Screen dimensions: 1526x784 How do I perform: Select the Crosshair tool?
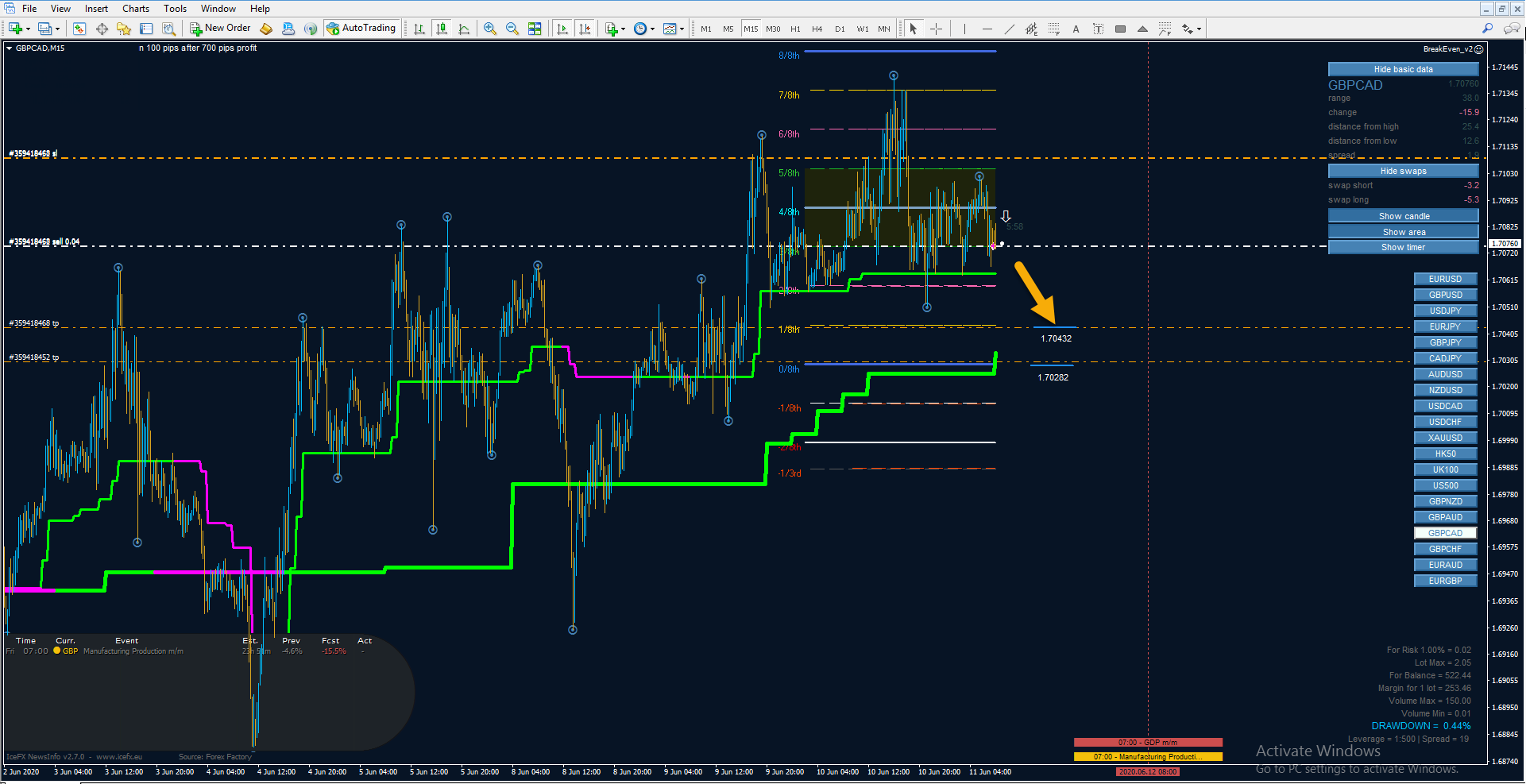pyautogui.click(x=937, y=29)
